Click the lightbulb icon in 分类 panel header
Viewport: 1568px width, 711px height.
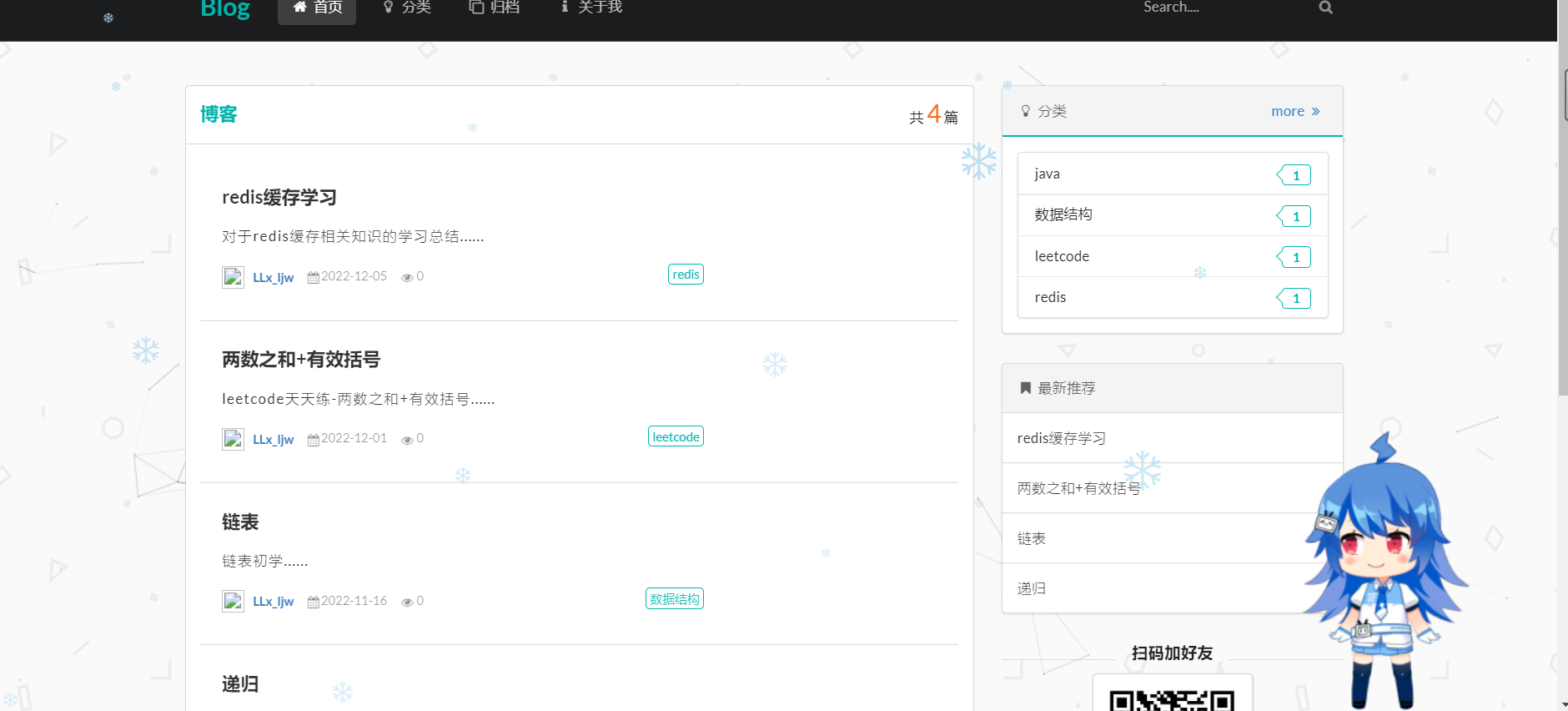click(1026, 111)
